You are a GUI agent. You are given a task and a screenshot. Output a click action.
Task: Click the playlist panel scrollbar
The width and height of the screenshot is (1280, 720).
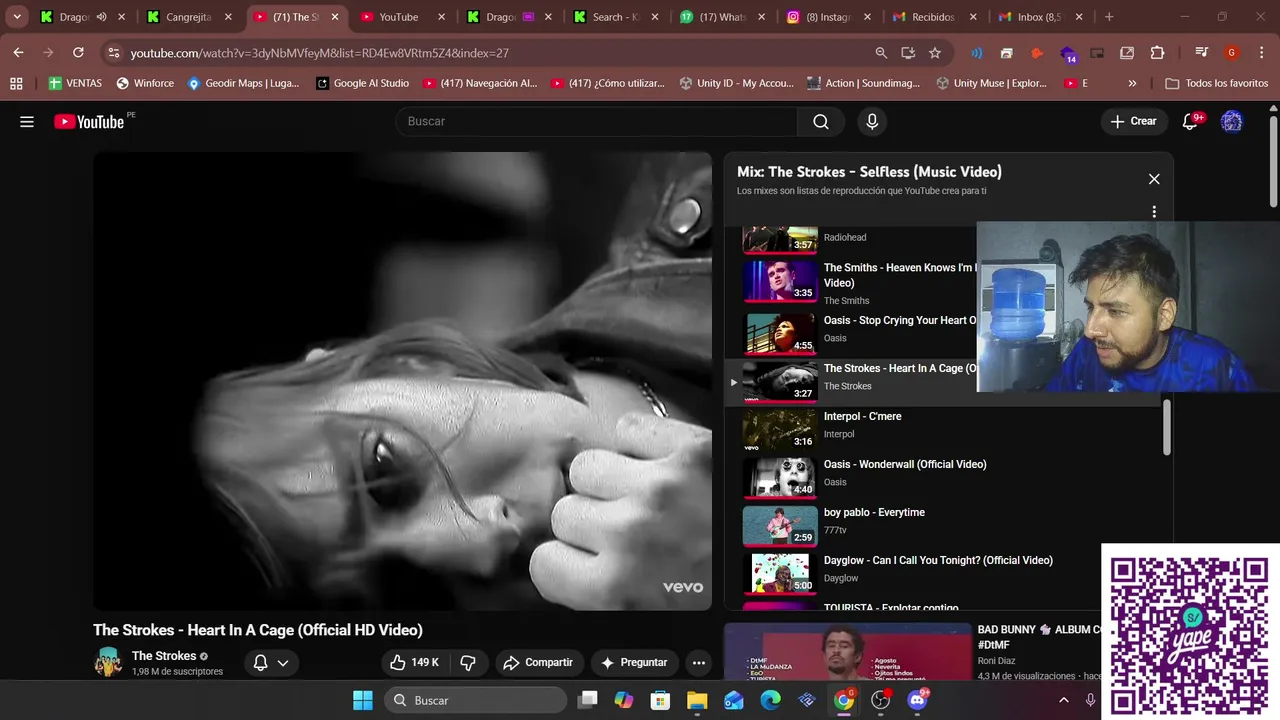coord(1166,428)
